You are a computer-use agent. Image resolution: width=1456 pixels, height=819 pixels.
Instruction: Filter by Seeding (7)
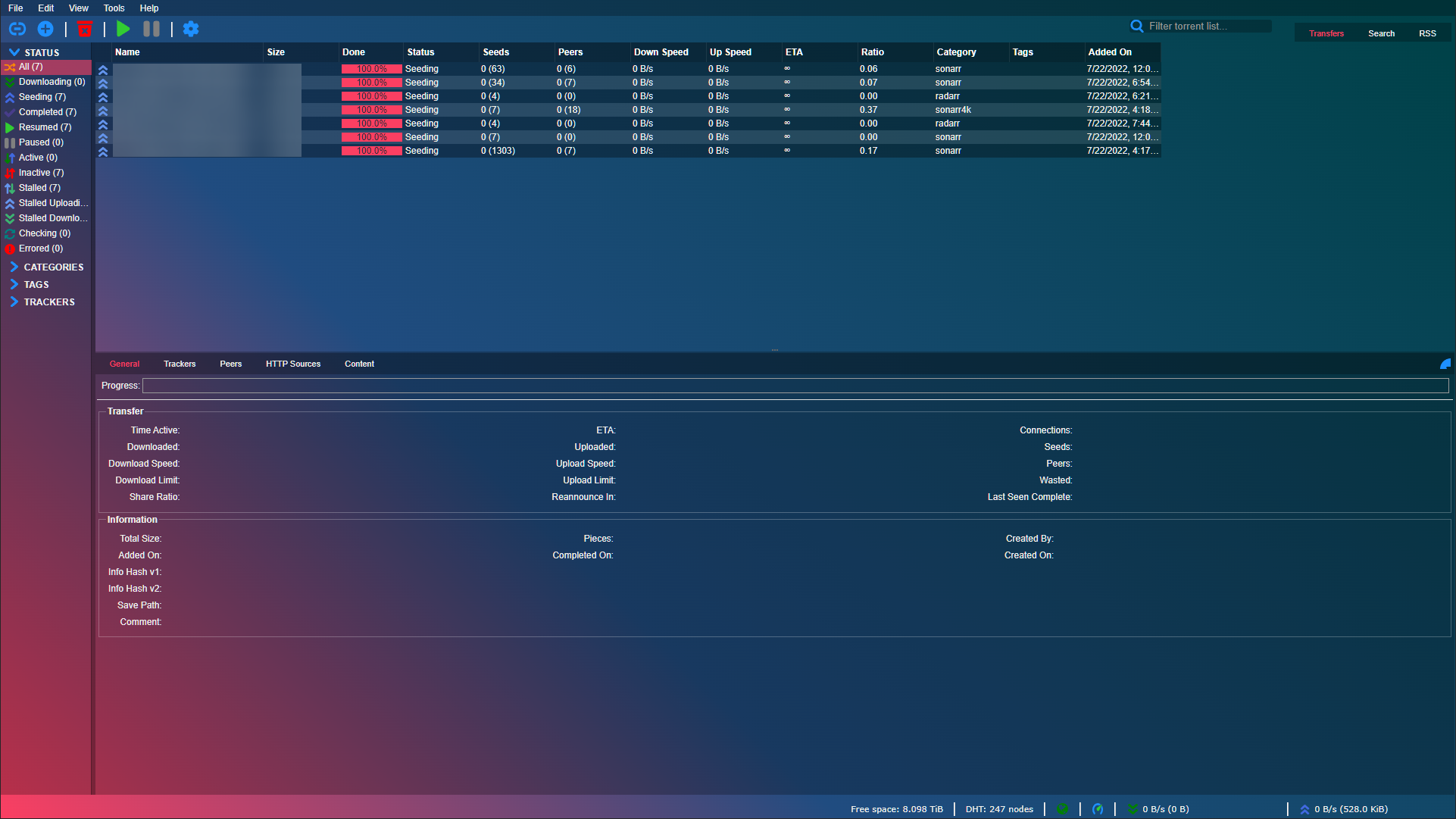coord(47,97)
